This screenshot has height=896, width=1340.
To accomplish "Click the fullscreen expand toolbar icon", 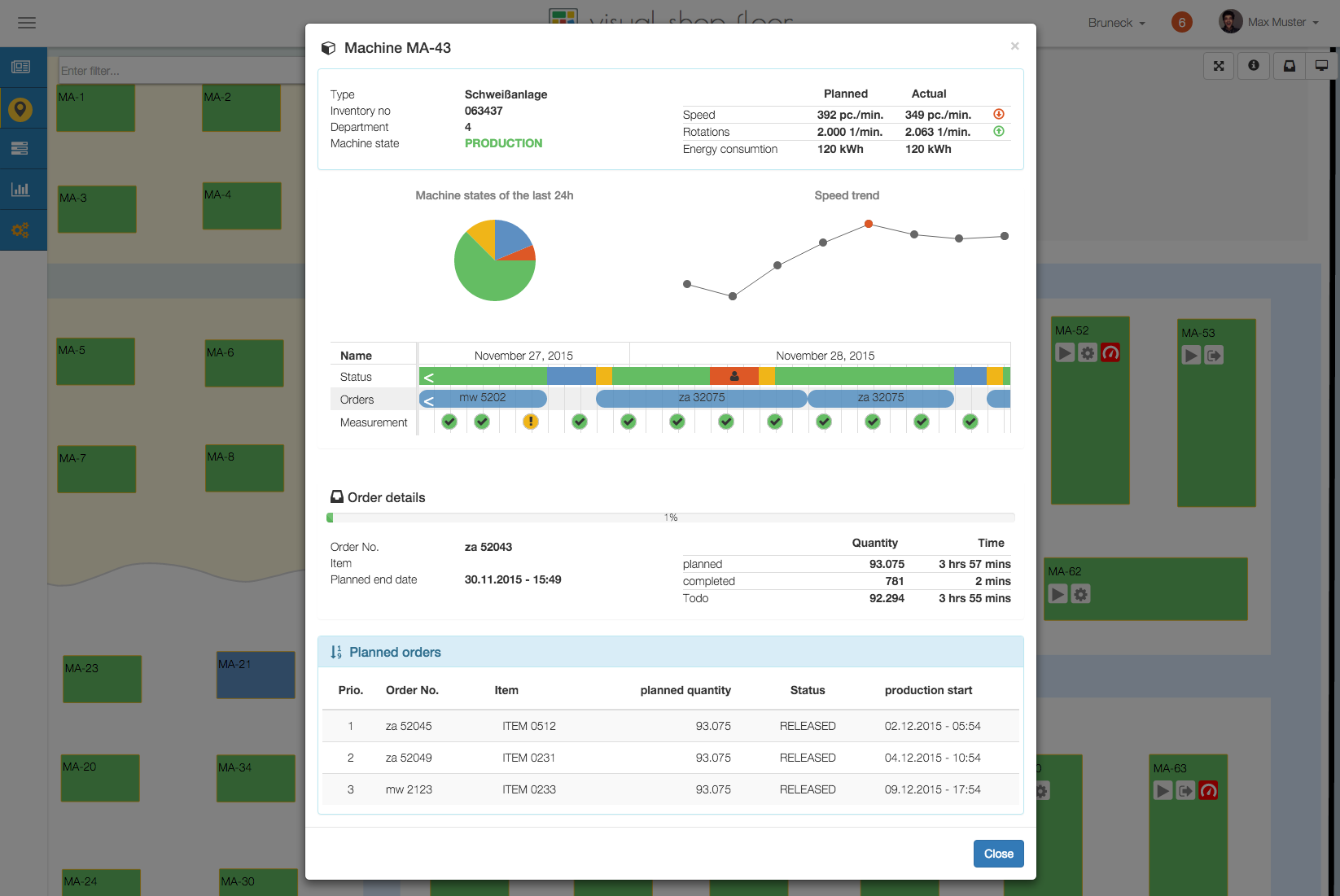I will (1219, 66).
